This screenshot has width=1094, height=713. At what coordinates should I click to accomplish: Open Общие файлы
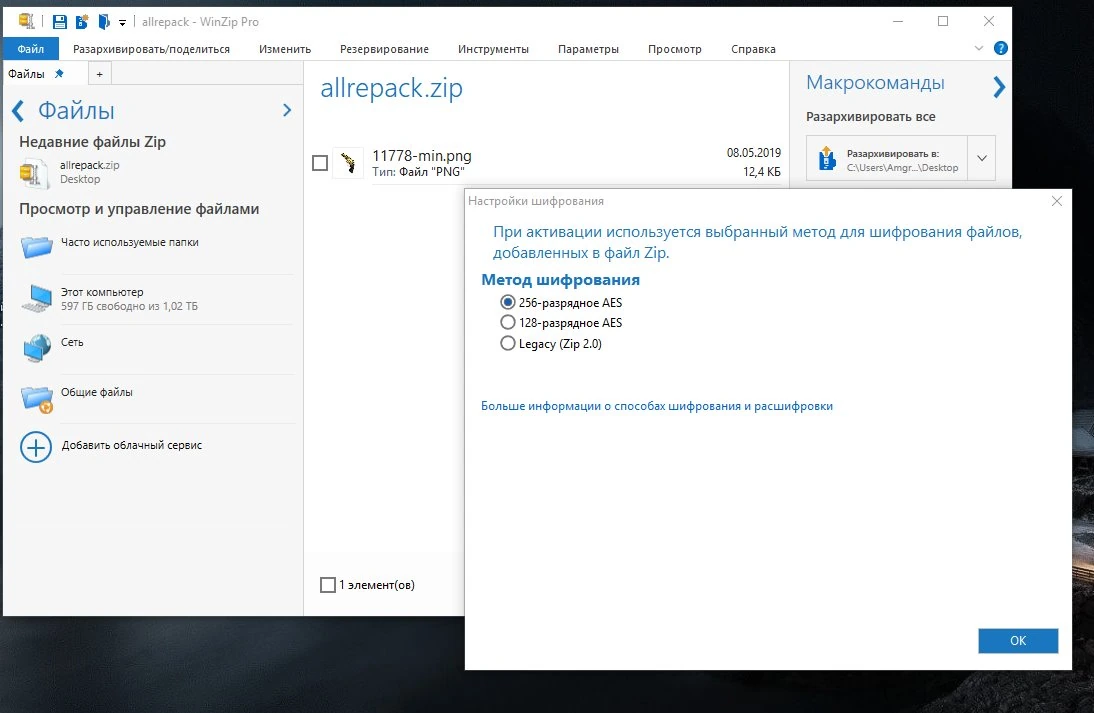click(x=96, y=392)
